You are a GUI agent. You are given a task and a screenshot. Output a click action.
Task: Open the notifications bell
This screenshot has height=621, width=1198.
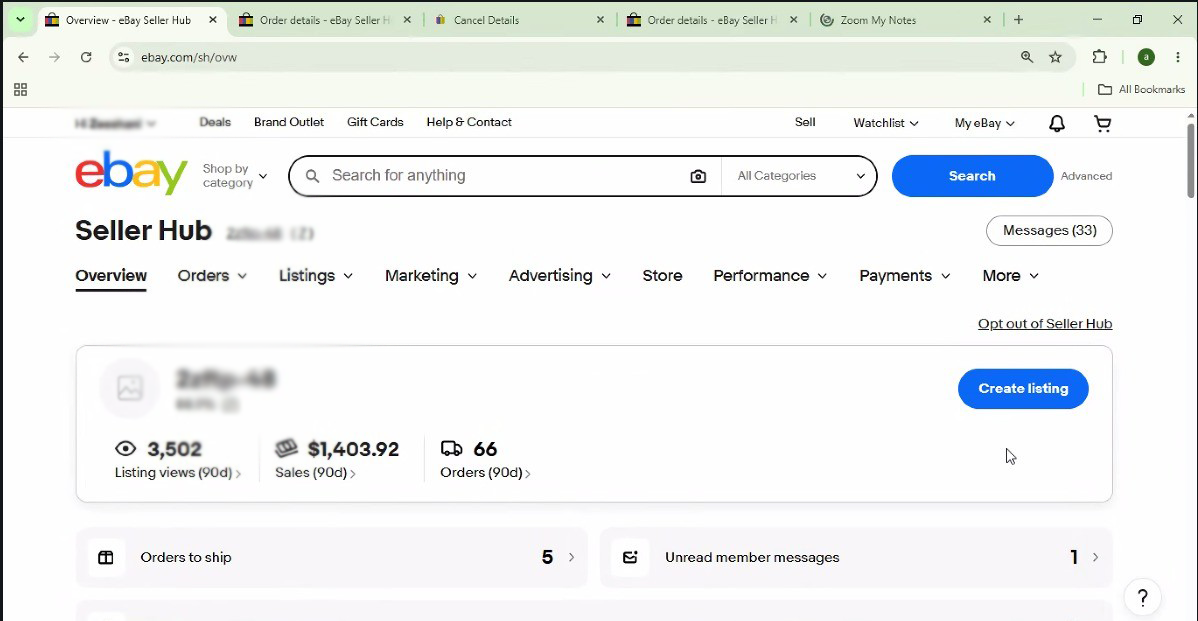[x=1057, y=123]
